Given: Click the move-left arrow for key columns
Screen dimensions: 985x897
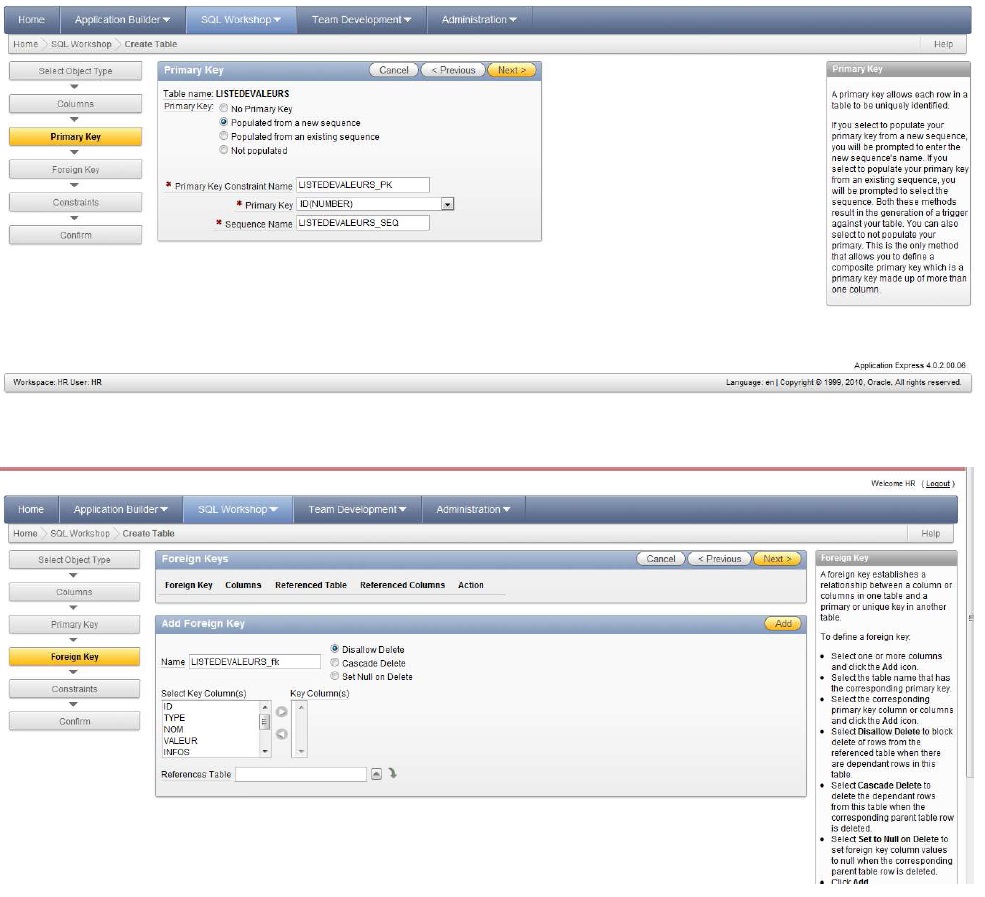Looking at the screenshot, I should click(x=281, y=734).
